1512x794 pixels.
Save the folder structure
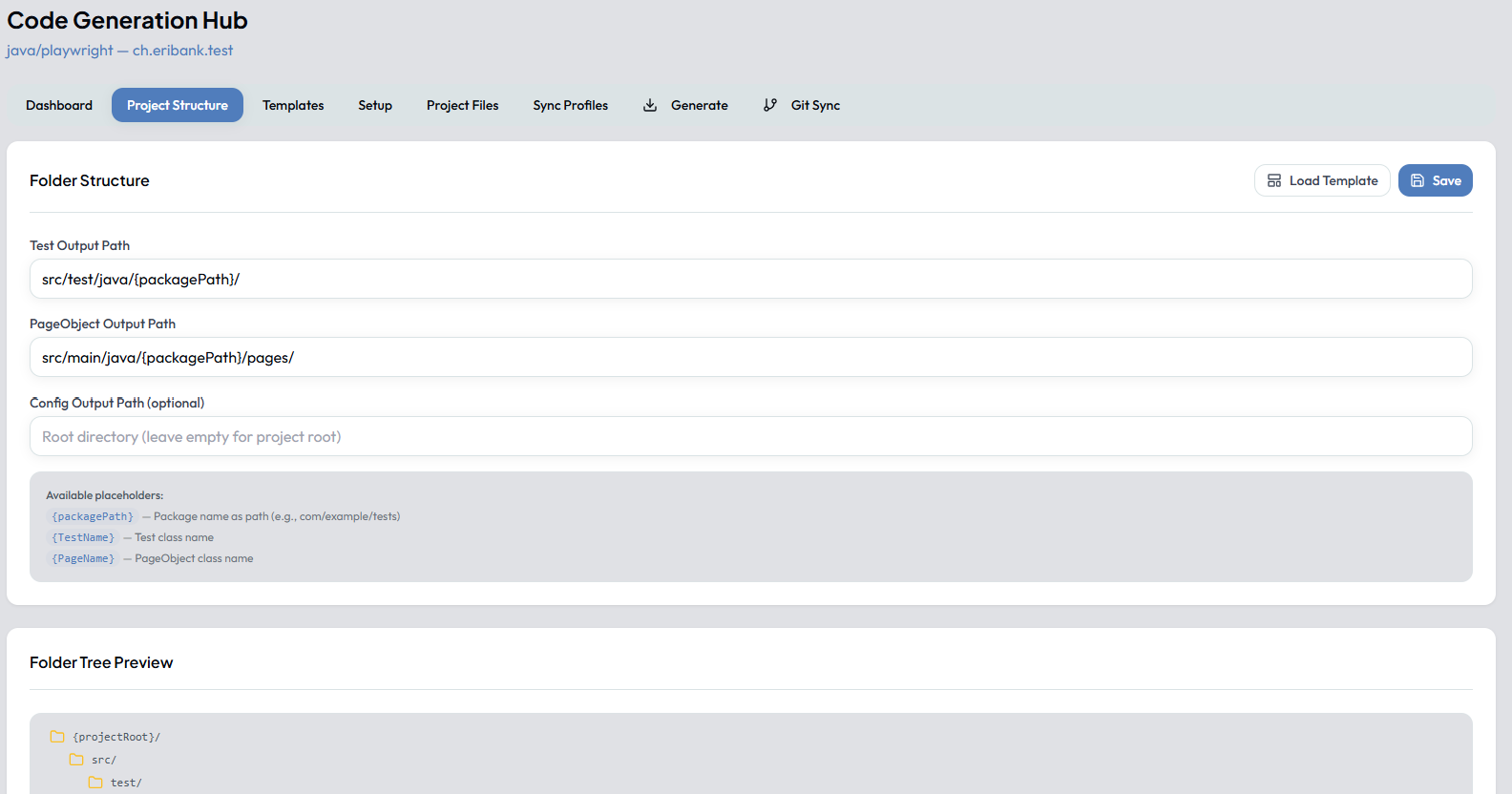tap(1436, 180)
